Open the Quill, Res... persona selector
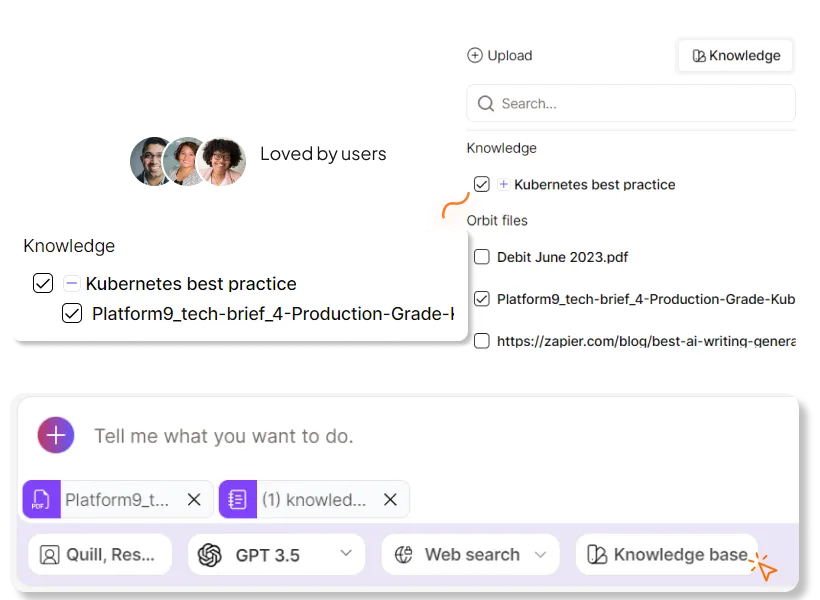The image size is (820, 600). click(98, 554)
